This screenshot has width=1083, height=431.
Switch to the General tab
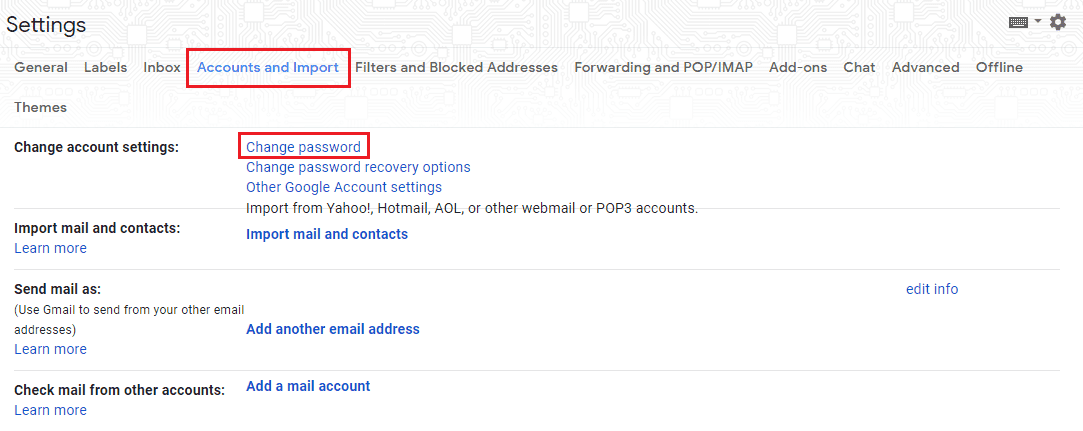click(x=41, y=68)
